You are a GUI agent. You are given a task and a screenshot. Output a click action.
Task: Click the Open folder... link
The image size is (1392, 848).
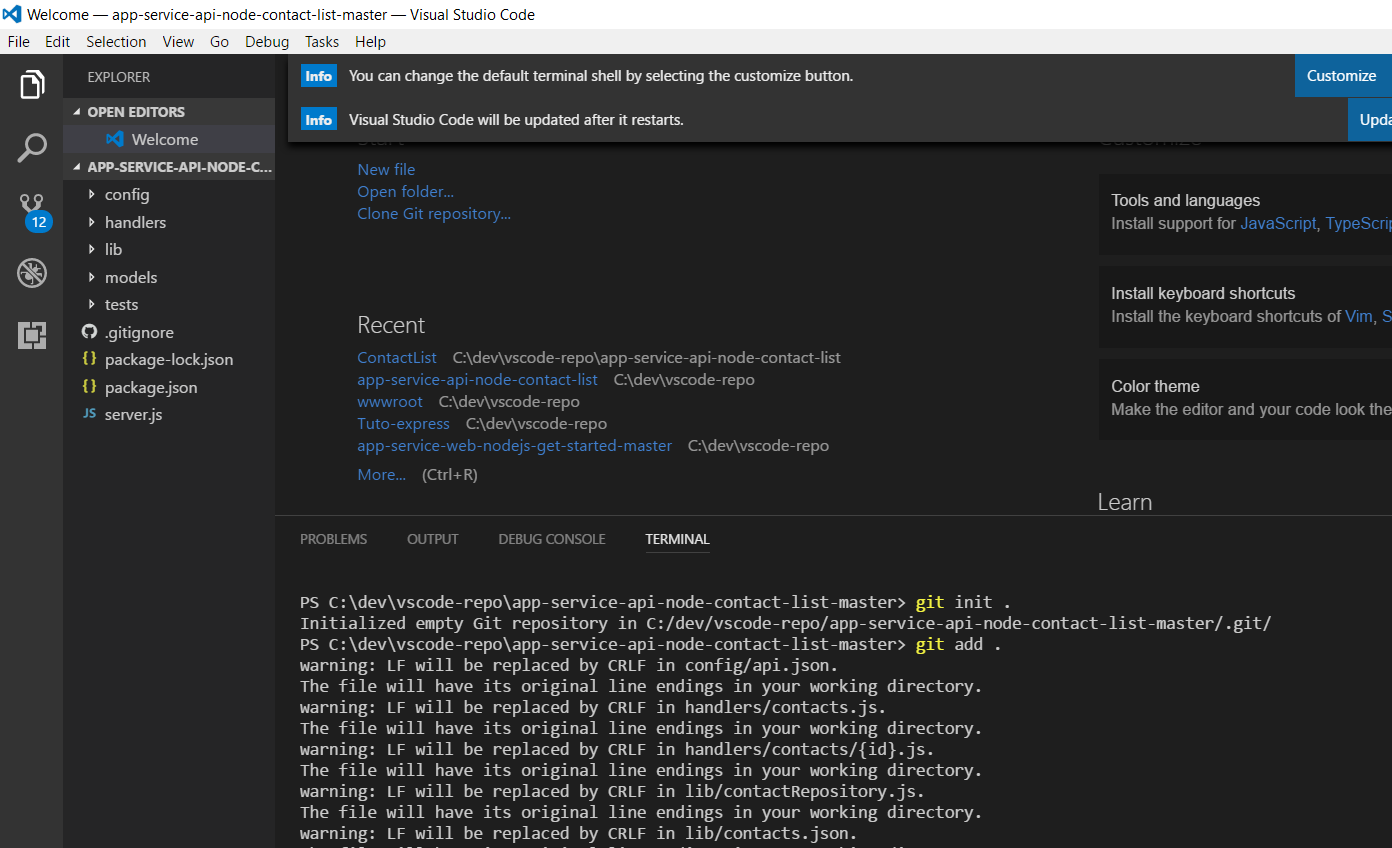coord(405,191)
